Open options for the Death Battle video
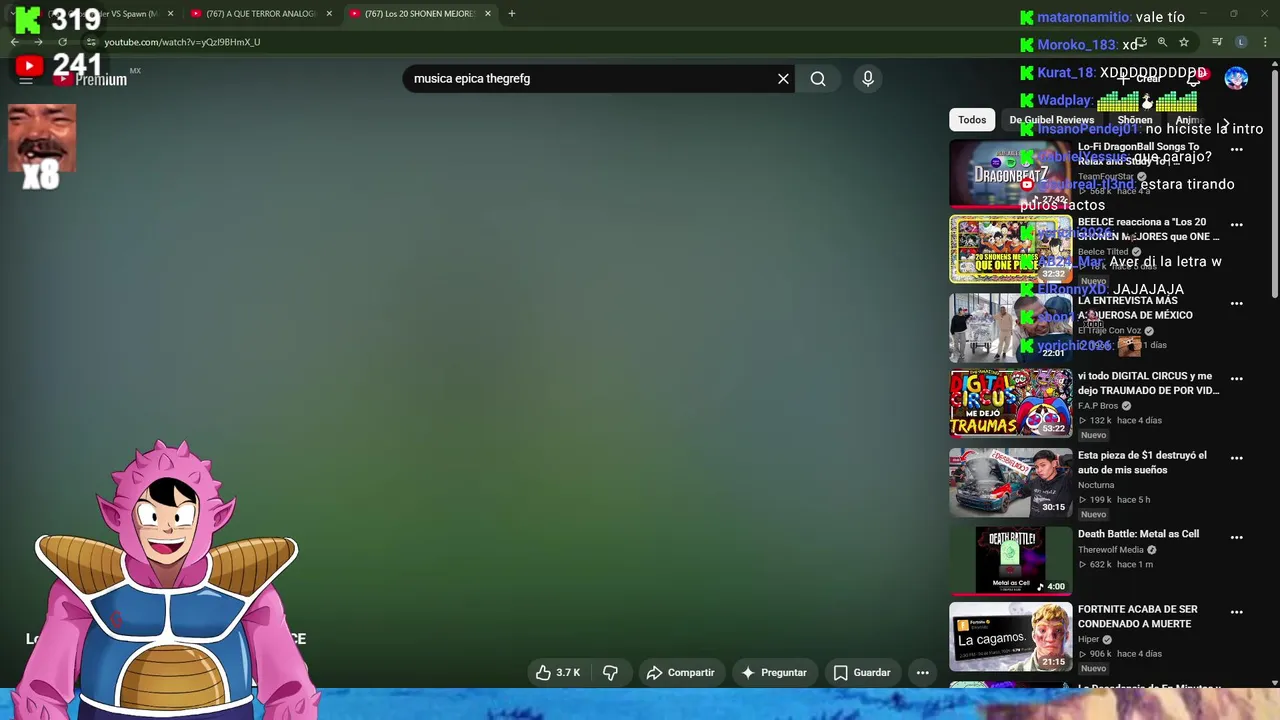Image resolution: width=1280 pixels, height=720 pixels. [x=1237, y=537]
